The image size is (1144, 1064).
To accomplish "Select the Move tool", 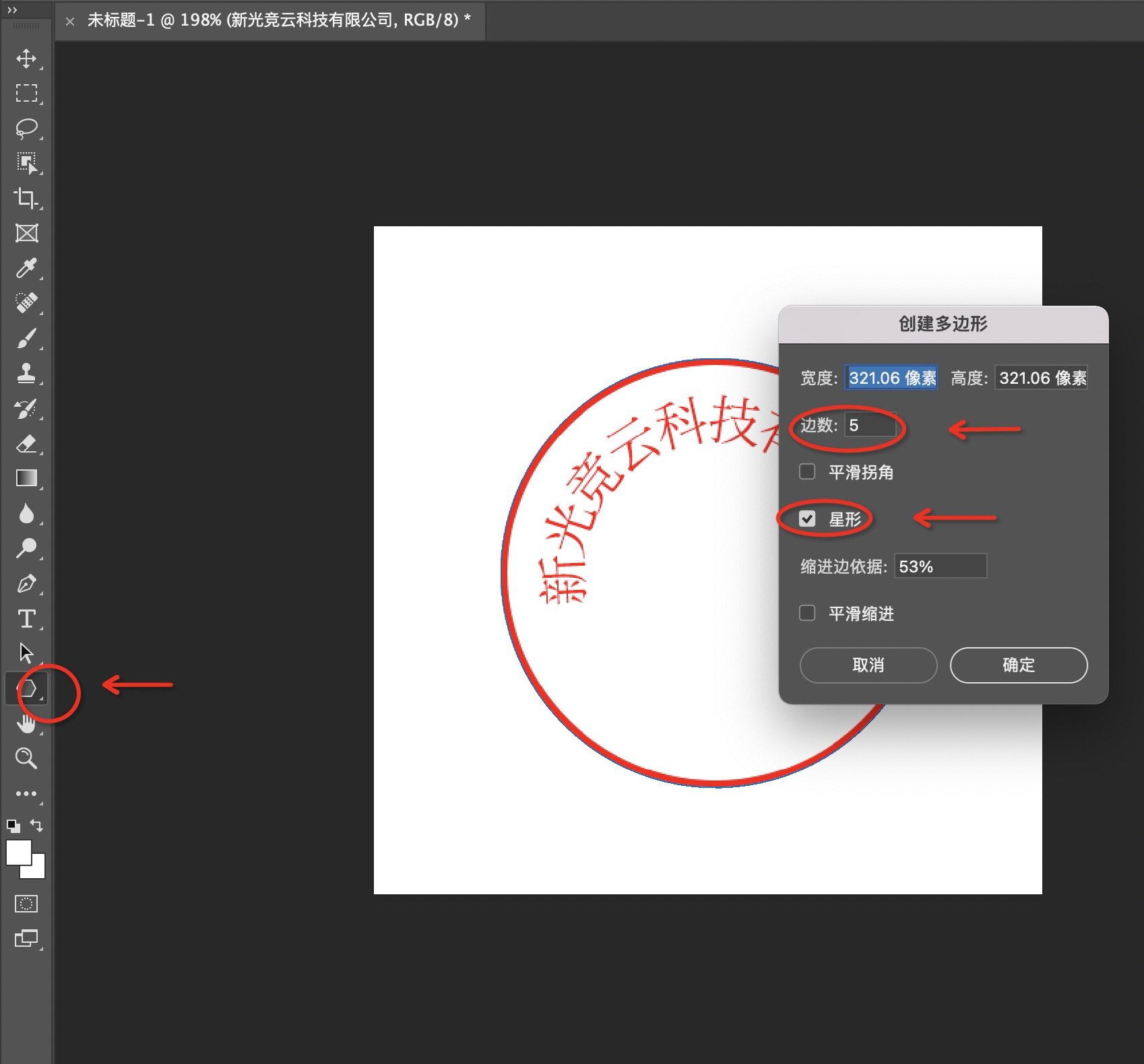I will pos(26,59).
